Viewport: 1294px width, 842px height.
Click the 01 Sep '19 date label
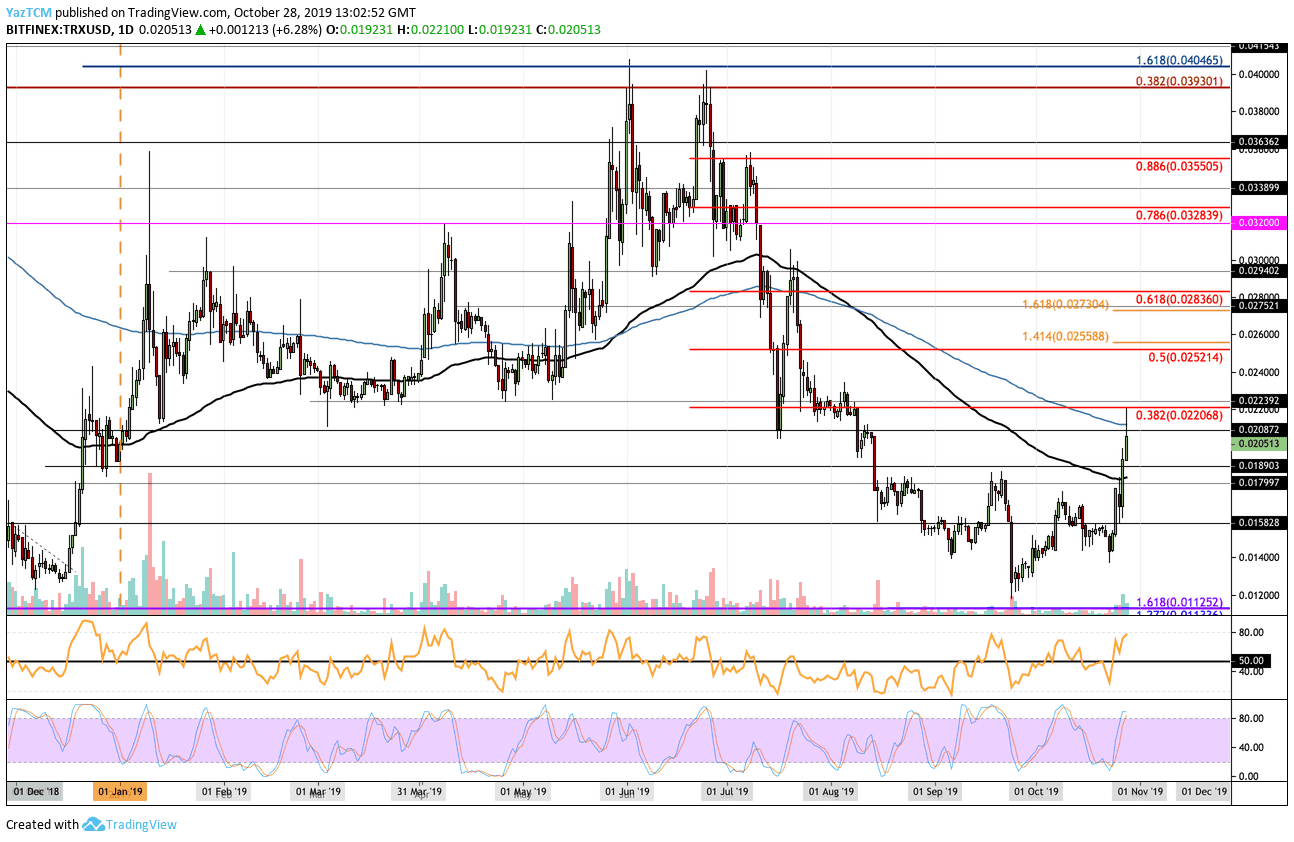tap(934, 791)
